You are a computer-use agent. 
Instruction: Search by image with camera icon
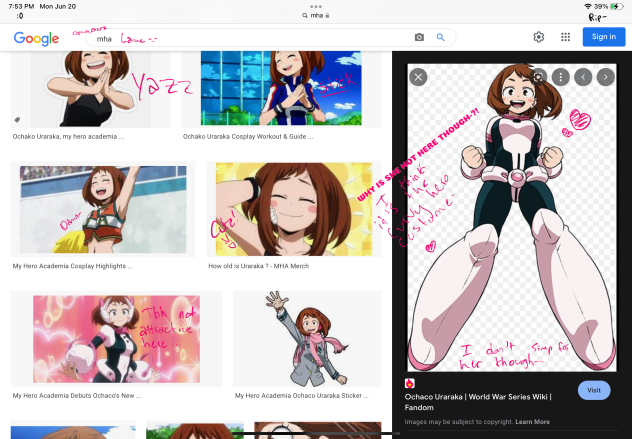pos(419,37)
